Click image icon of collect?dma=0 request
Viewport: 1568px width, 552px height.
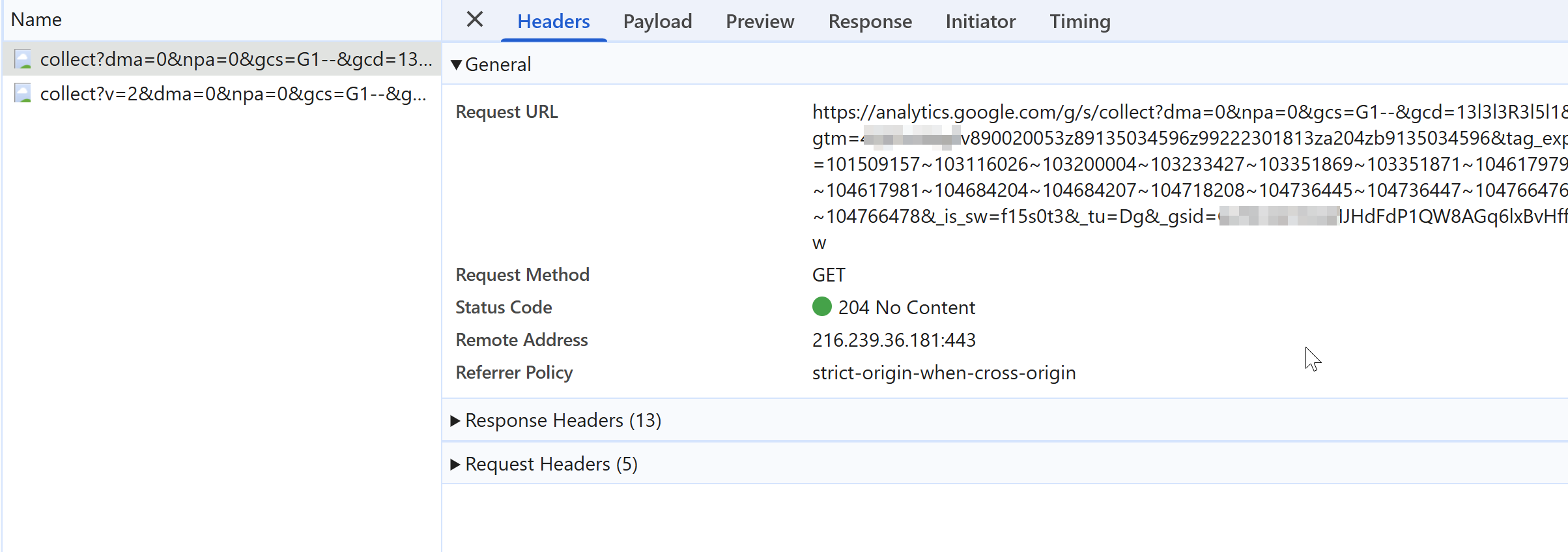[23, 59]
